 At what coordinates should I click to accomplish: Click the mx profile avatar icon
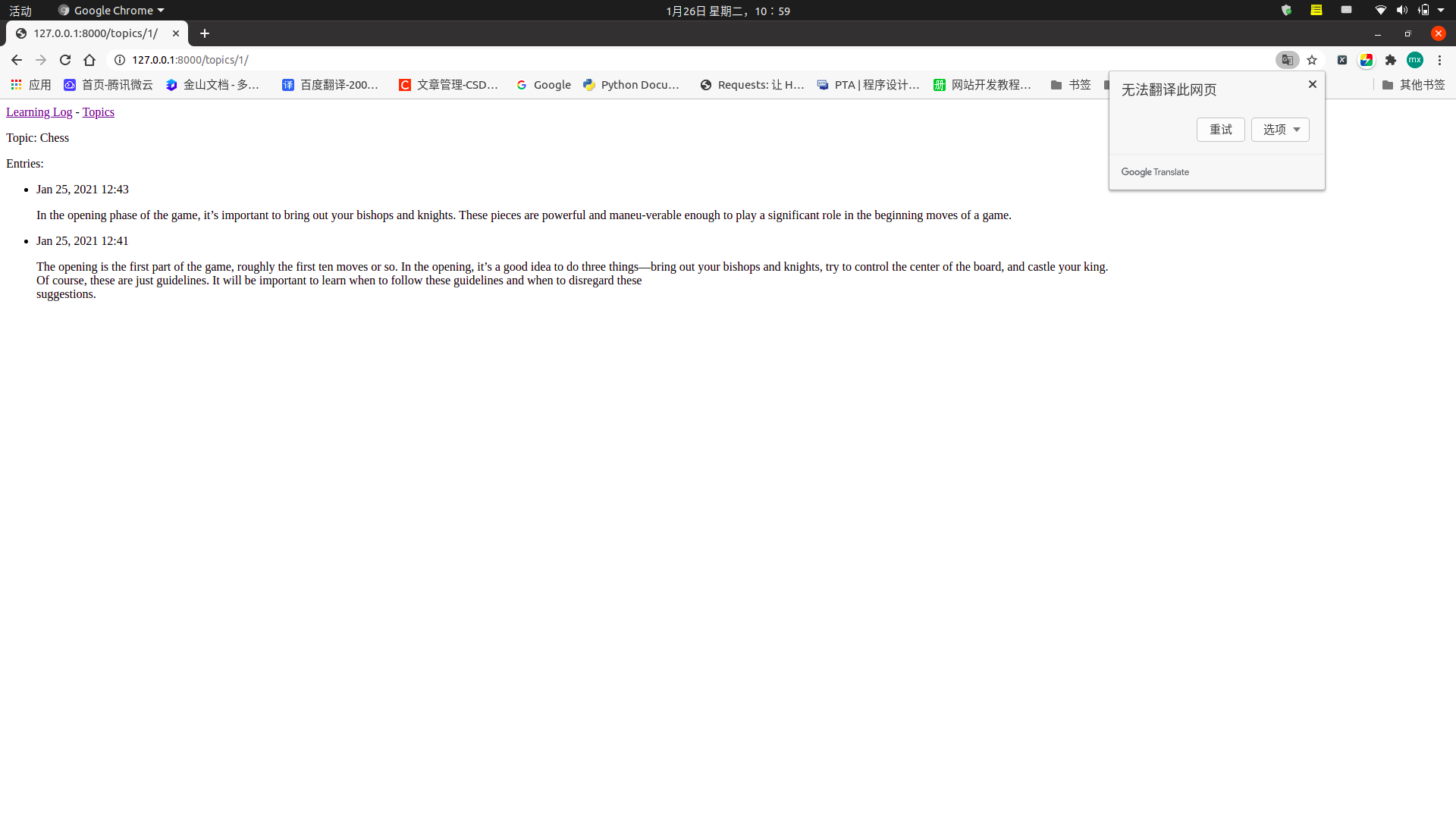(x=1414, y=60)
